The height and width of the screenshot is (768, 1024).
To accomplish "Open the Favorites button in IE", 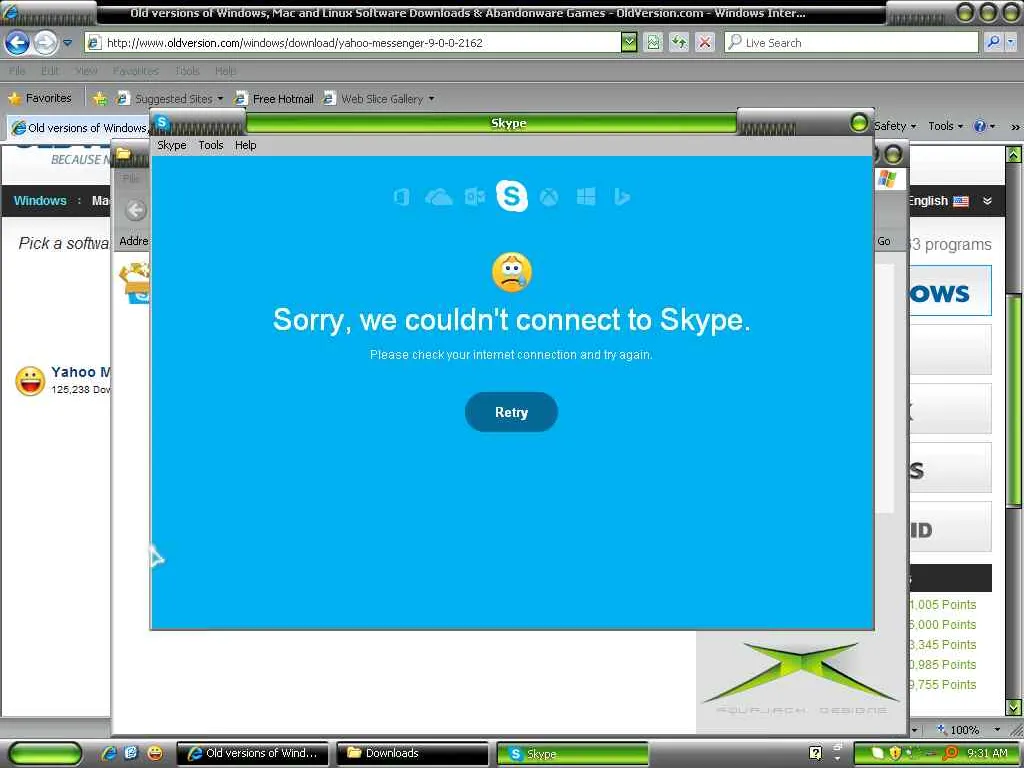I will (40, 98).
